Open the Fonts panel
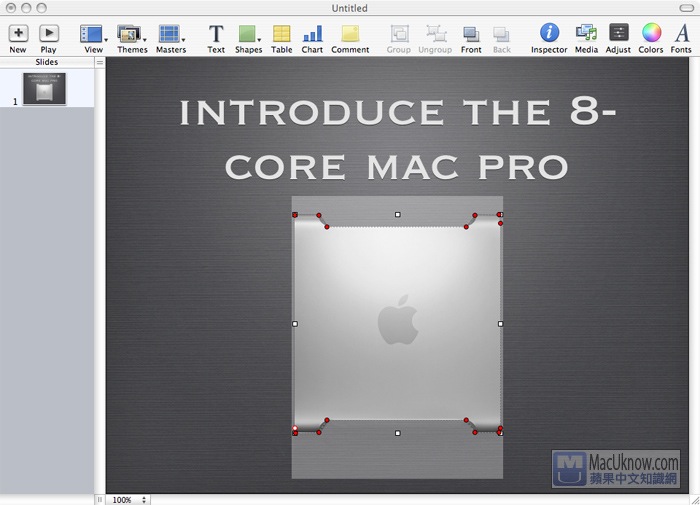 tap(681, 38)
